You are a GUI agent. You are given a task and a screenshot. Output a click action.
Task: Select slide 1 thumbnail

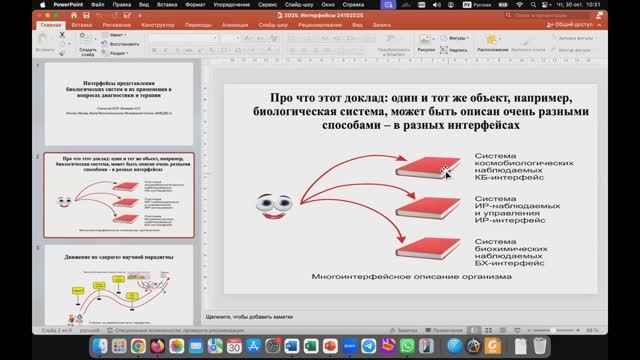119,104
